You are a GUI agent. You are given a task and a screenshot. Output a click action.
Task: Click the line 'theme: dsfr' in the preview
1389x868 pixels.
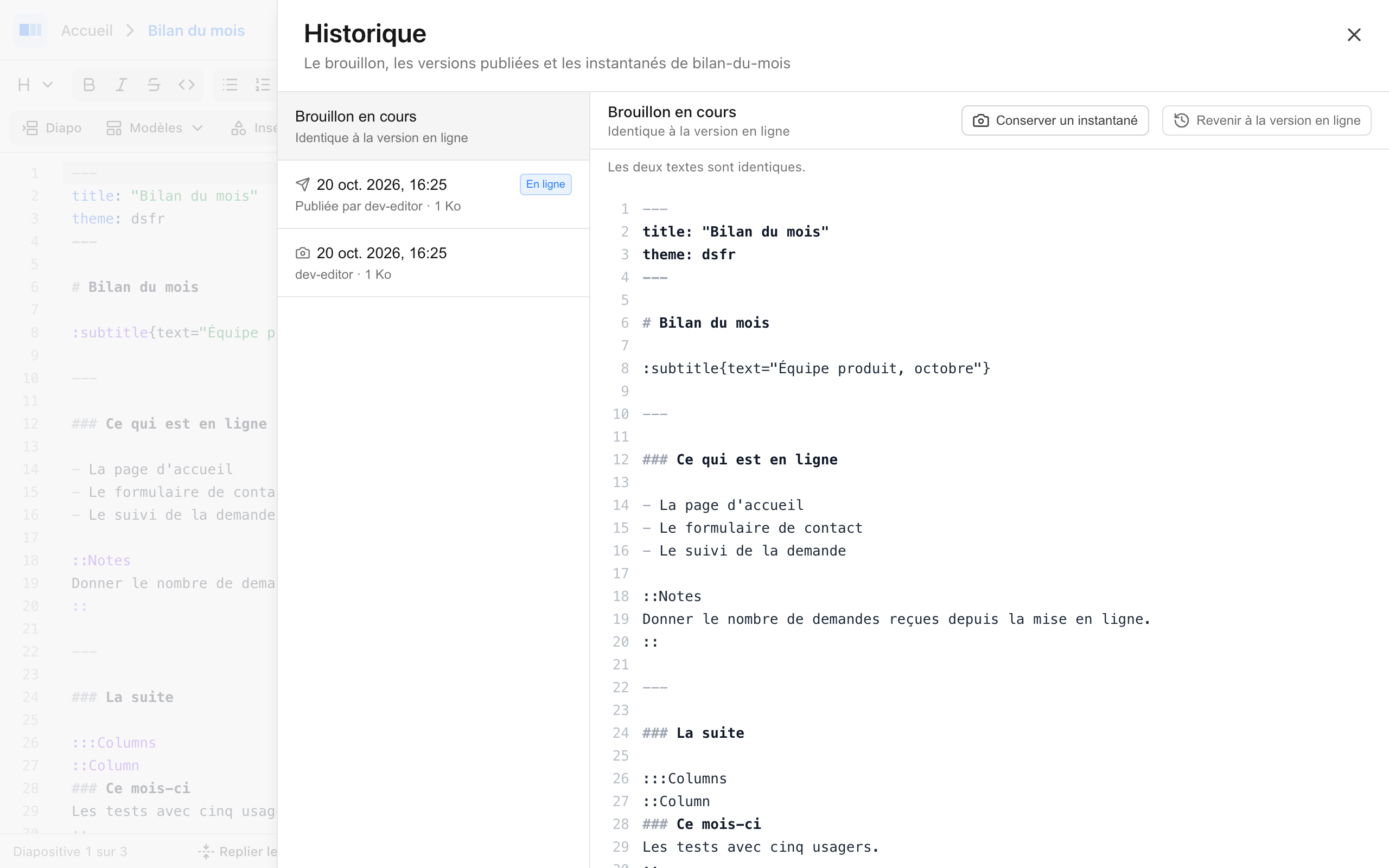pyautogui.click(x=689, y=254)
